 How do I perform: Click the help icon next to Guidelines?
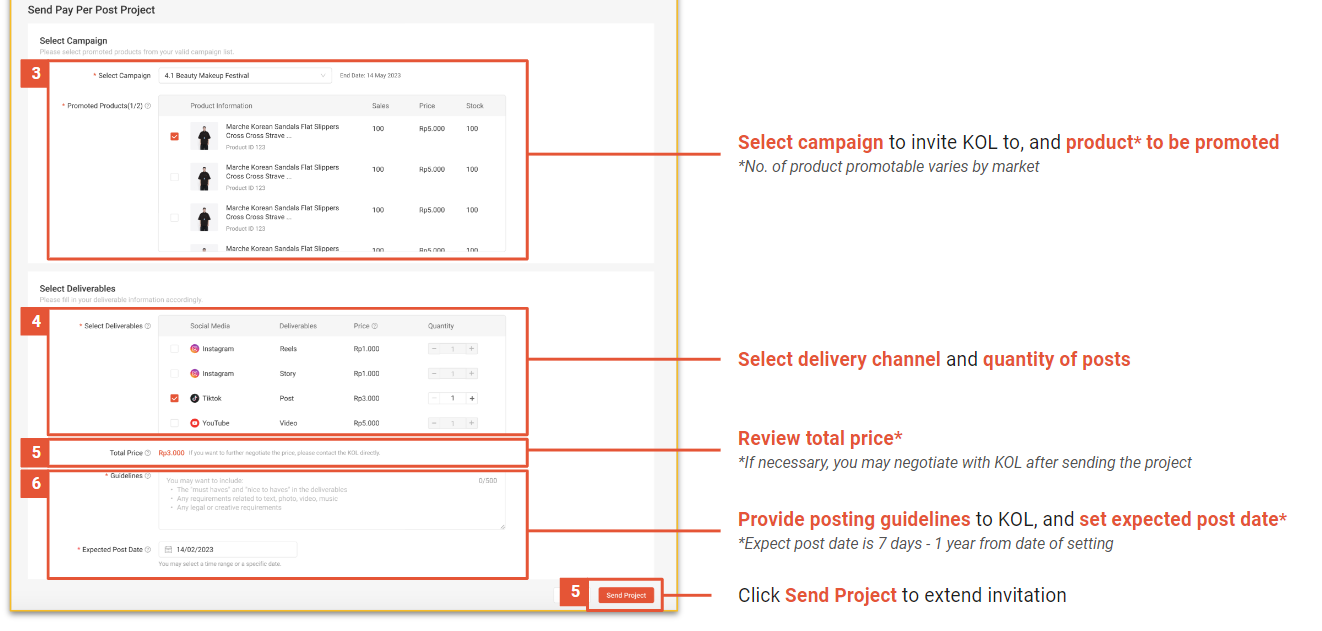[148, 476]
